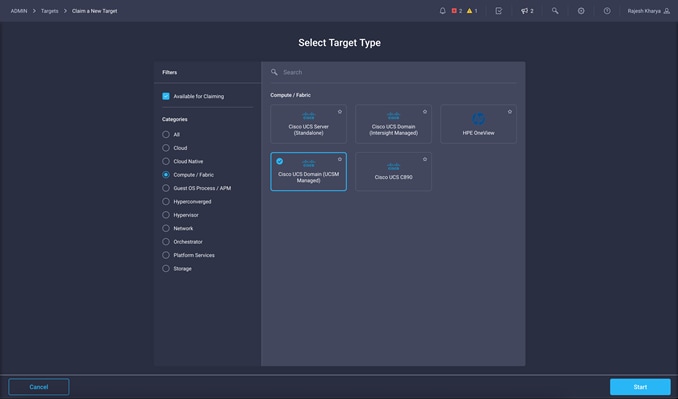Click the Cisco logo on UCS C890 card
Screen dimensions: 678x399
393,166
